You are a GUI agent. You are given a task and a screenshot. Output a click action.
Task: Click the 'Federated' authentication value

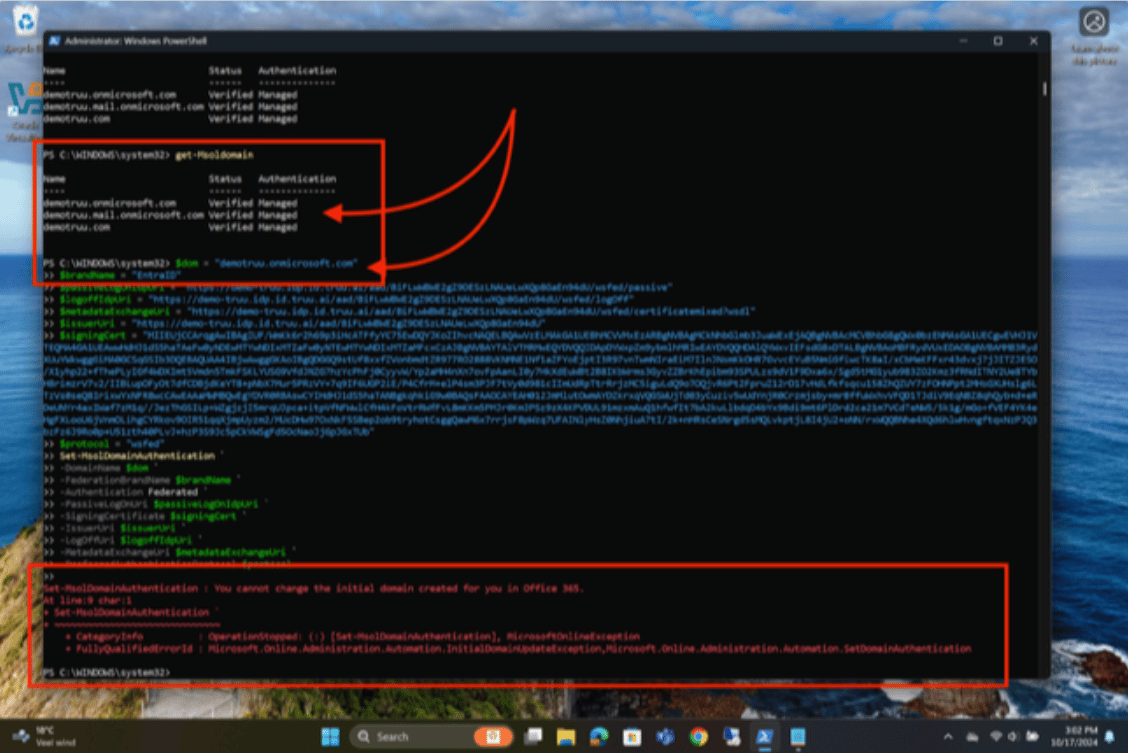click(173, 492)
